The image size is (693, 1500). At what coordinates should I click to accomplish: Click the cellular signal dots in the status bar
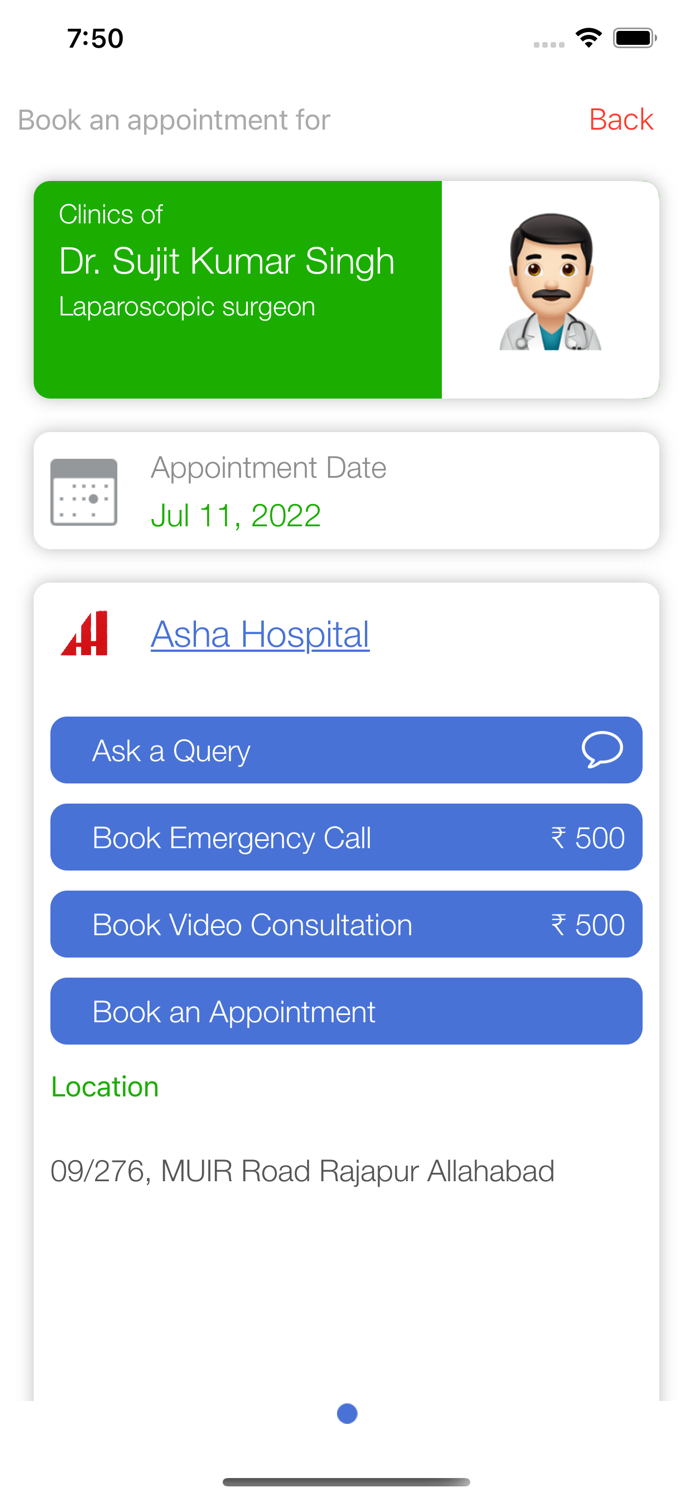pyautogui.click(x=549, y=44)
